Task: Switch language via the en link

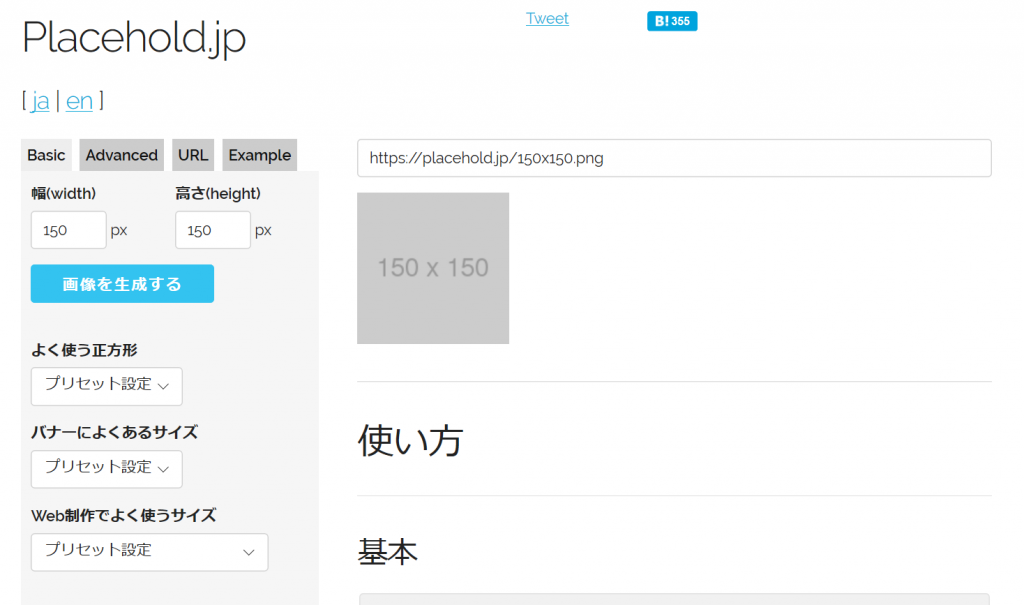Action: [x=79, y=101]
